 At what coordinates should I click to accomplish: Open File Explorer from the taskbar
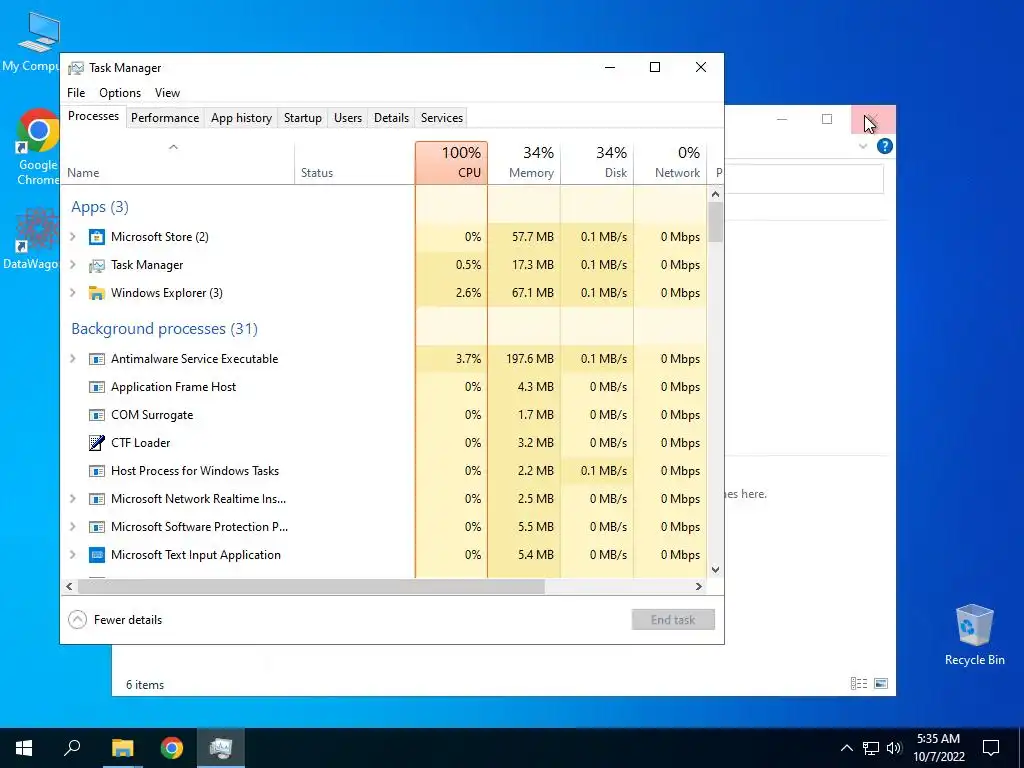click(122, 748)
